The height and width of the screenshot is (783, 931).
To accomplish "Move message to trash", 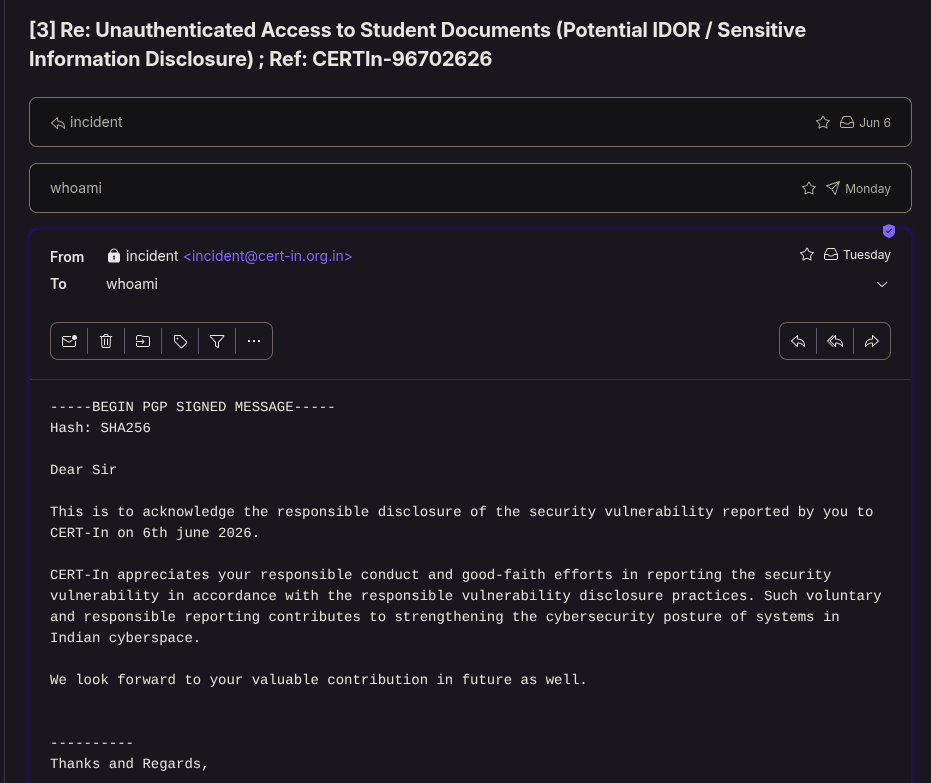I will pyautogui.click(x=106, y=341).
